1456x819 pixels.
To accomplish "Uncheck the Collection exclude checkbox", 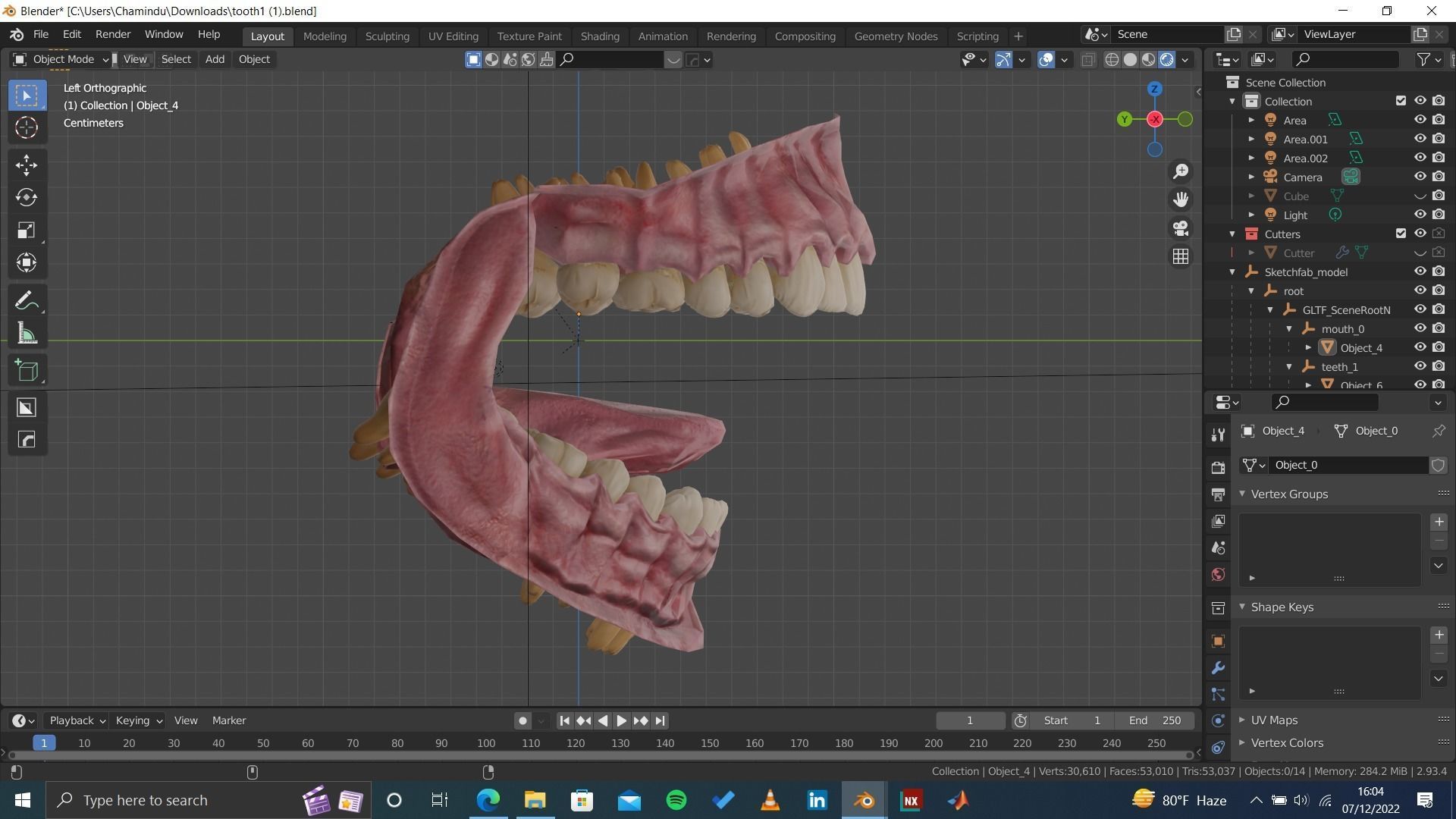I will pos(1401,101).
